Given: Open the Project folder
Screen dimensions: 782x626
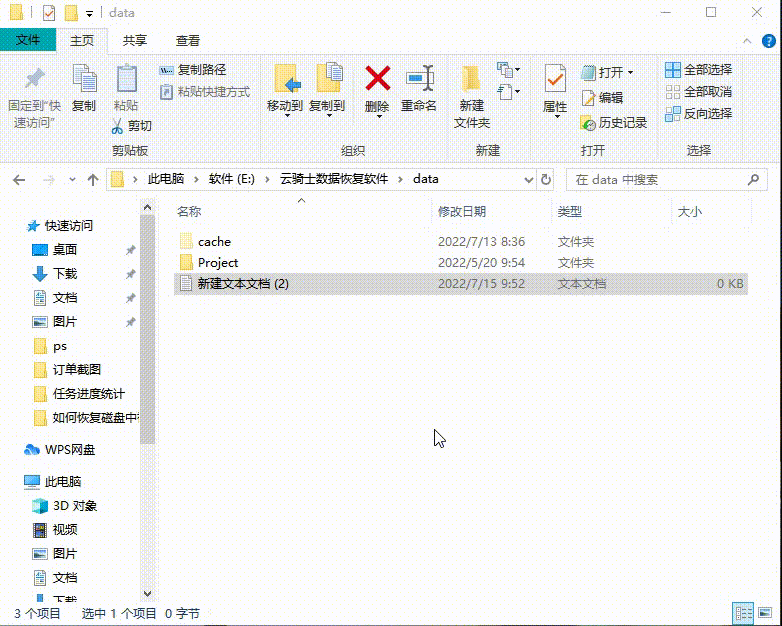Looking at the screenshot, I should (x=217, y=262).
